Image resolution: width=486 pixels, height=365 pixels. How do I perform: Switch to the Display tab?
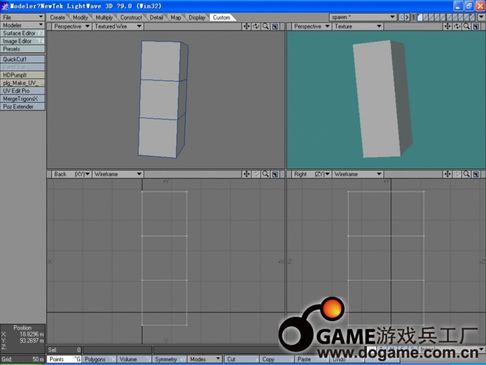coord(197,17)
